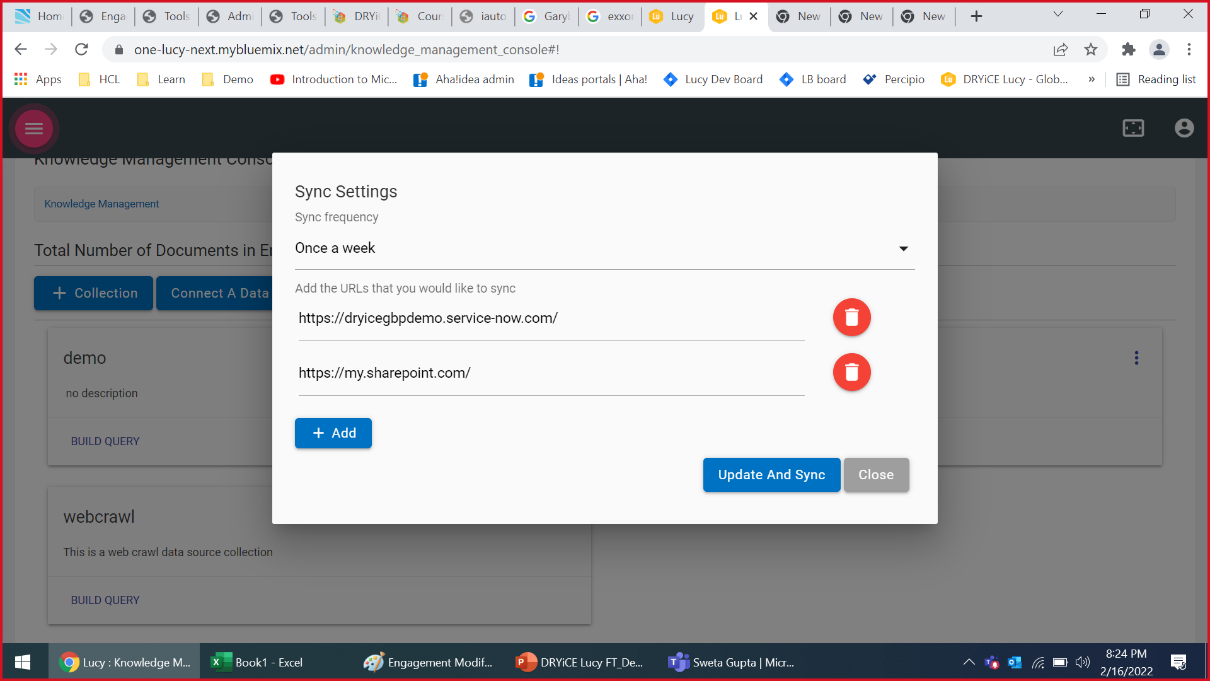Reload the Knowledge Management Console page
The image size is (1210, 681).
click(x=81, y=48)
